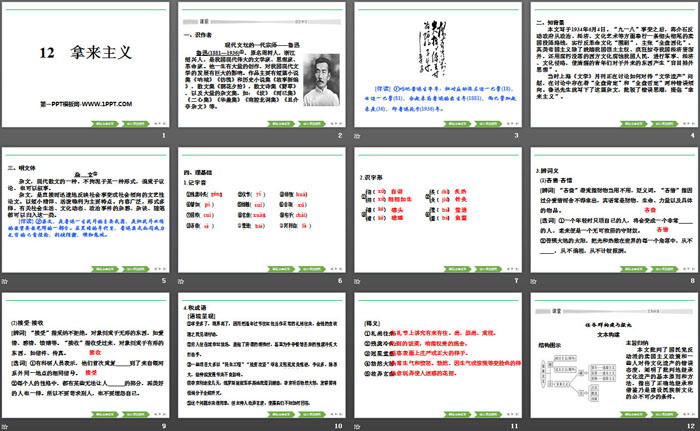Viewport: 700px width, 431px height.
Task: Select slide 7 thumbnail with red character answers
Action: (x=438, y=210)
